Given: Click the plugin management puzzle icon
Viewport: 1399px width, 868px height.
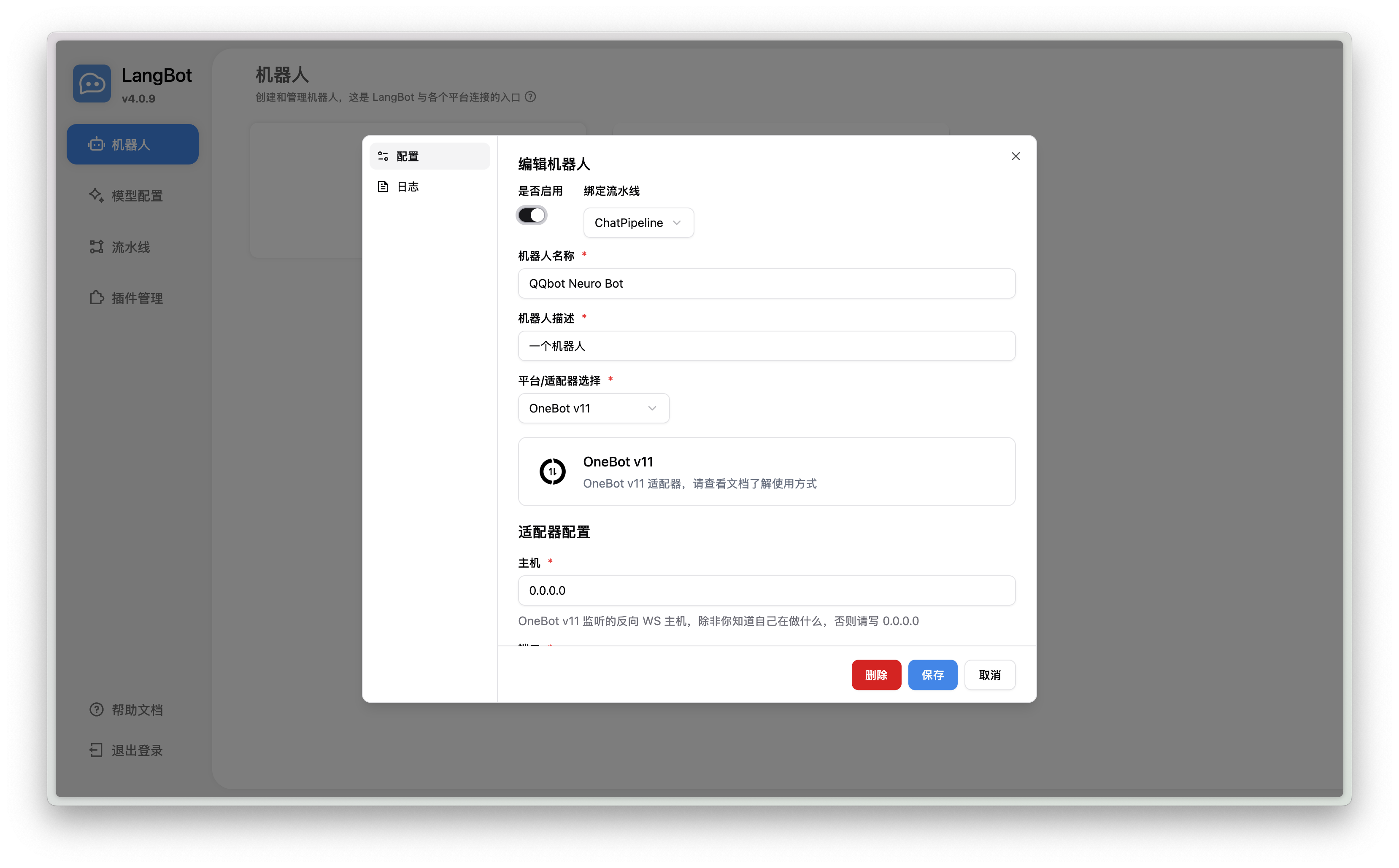Looking at the screenshot, I should [x=96, y=298].
